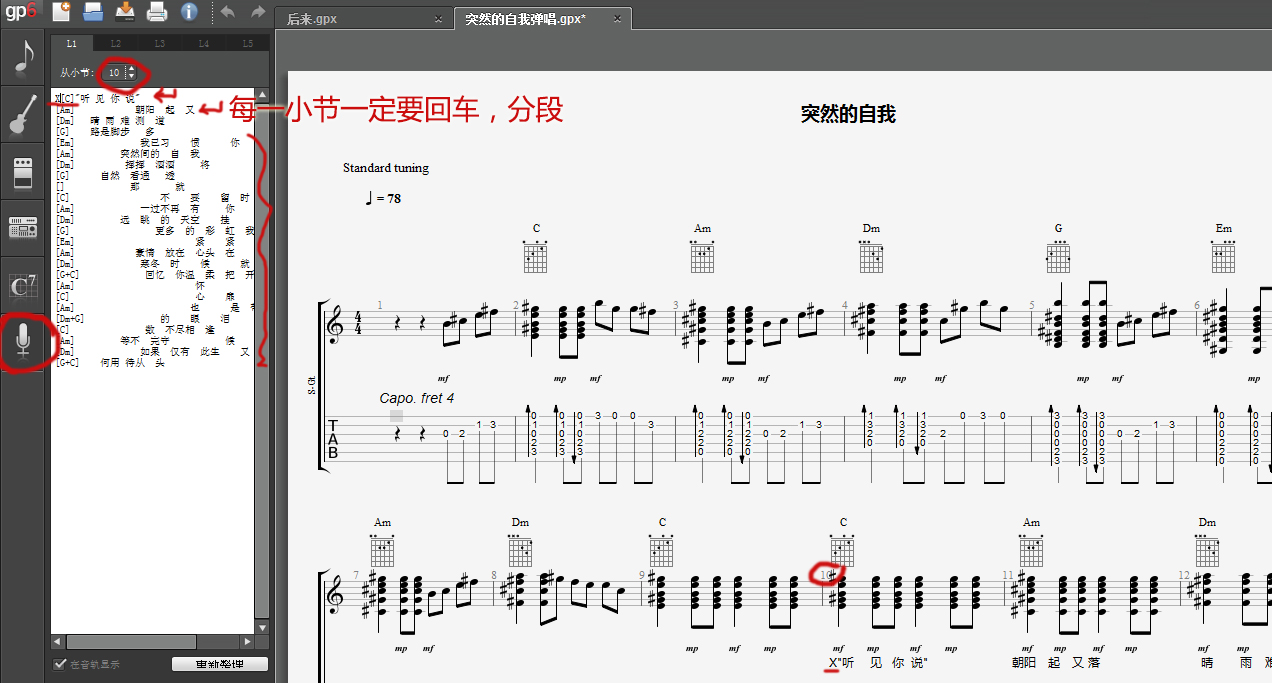Click the up stepper arrow beside 从小节
This screenshot has width=1272, height=683.
point(131,68)
